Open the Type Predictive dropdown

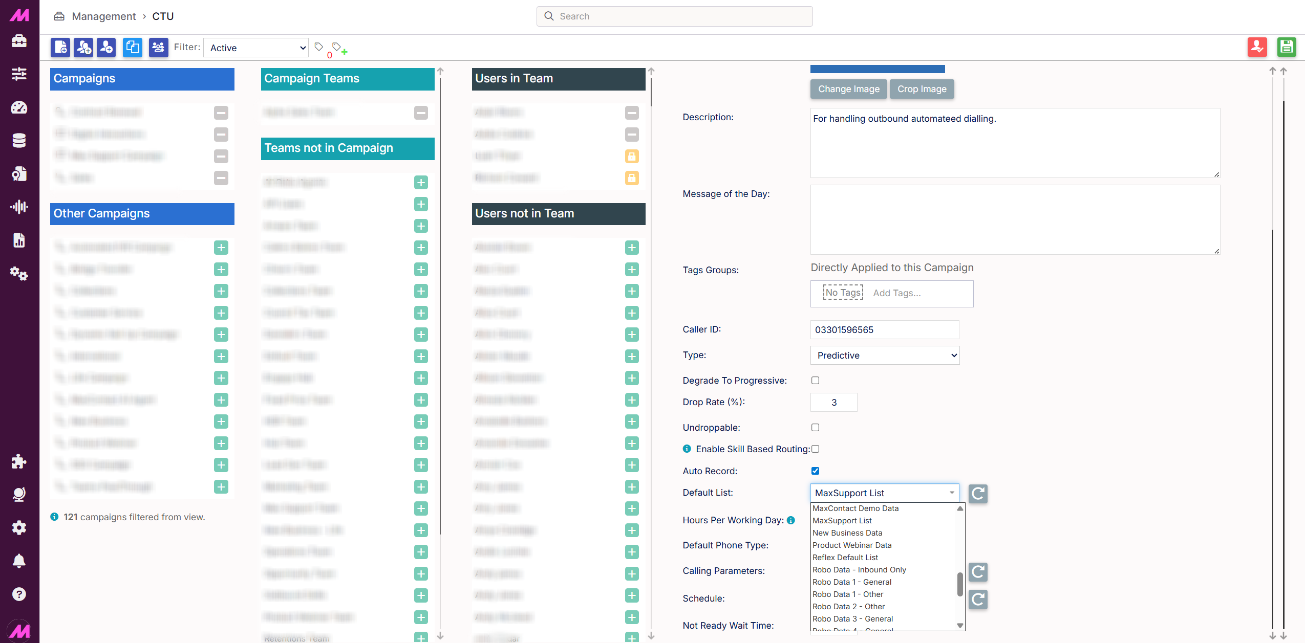pyautogui.click(x=885, y=355)
